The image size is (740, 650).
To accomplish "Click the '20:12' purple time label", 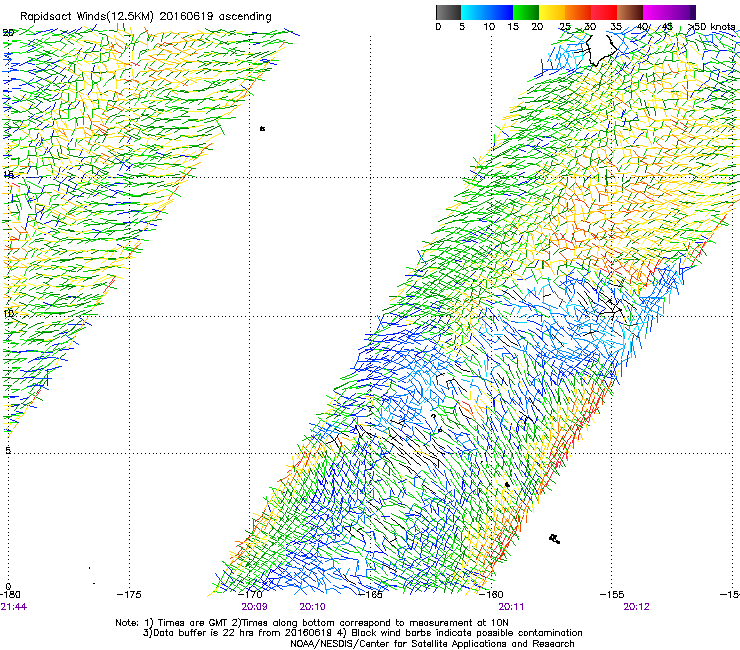I will [x=636, y=607].
